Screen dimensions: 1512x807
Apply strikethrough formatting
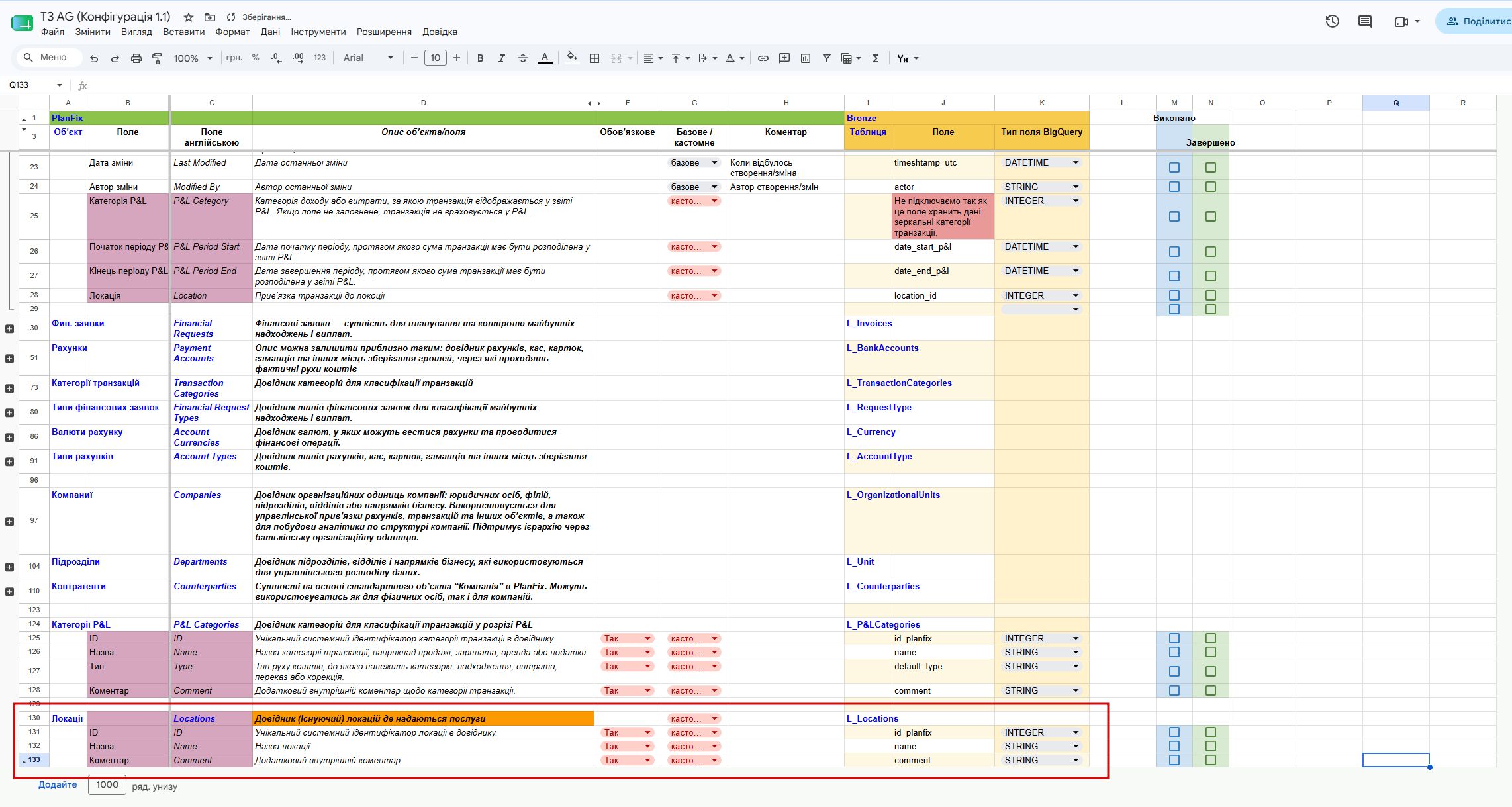[x=522, y=58]
